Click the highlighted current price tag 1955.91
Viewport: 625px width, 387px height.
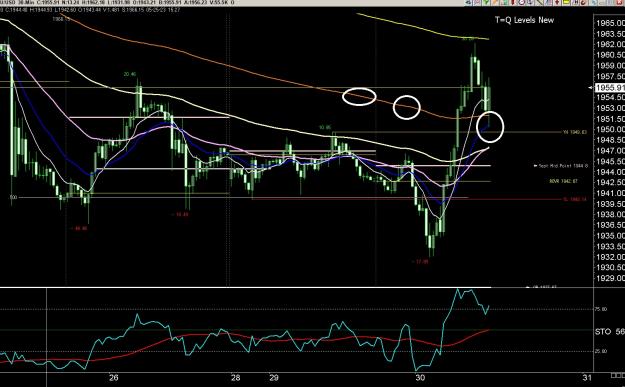(x=610, y=88)
